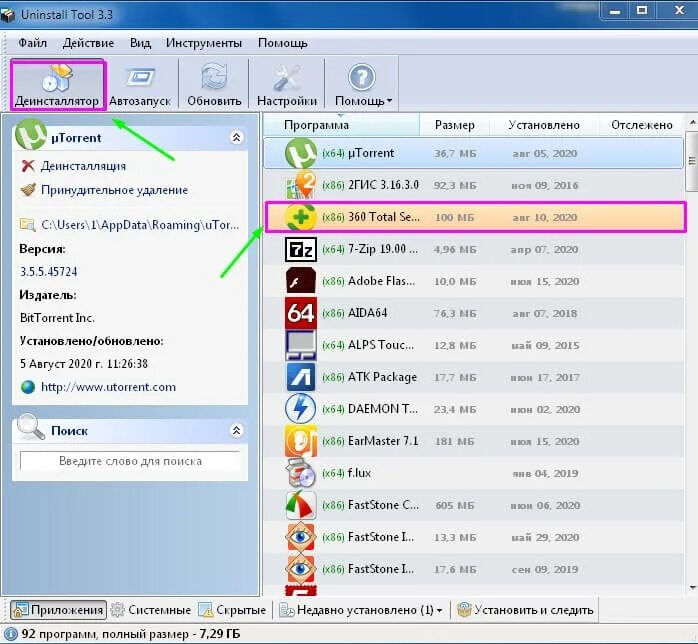Open the http://www.utorrent.com link
Image resolution: width=698 pixels, height=644 pixels.
pyautogui.click(x=108, y=387)
